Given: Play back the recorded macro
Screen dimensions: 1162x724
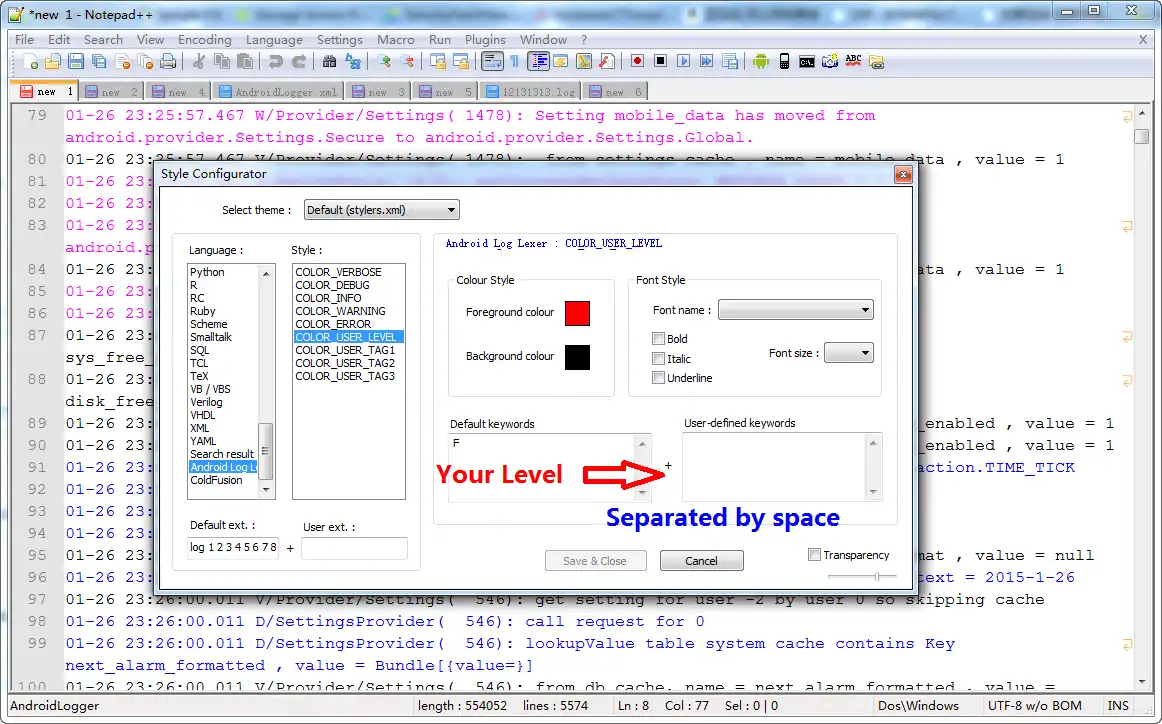Looking at the screenshot, I should click(683, 62).
